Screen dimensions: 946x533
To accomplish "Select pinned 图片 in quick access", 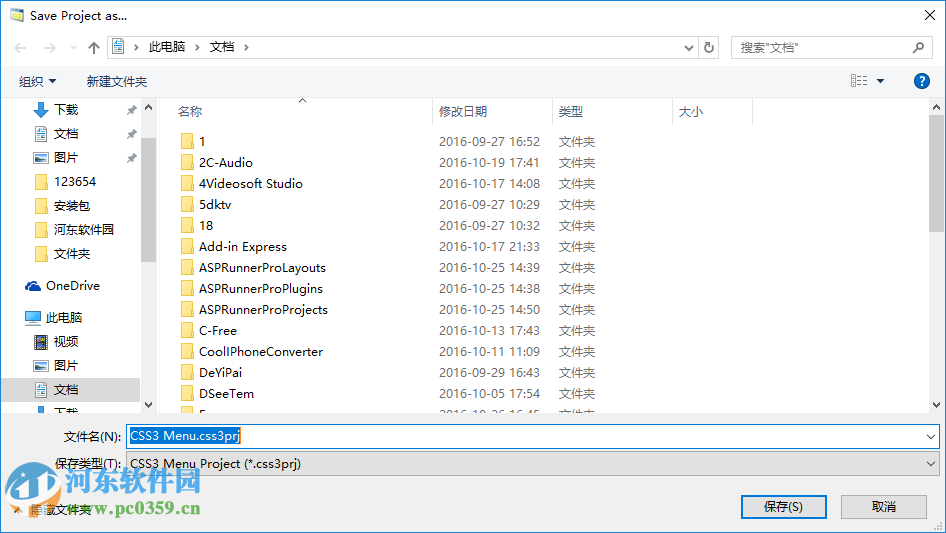I will point(66,158).
